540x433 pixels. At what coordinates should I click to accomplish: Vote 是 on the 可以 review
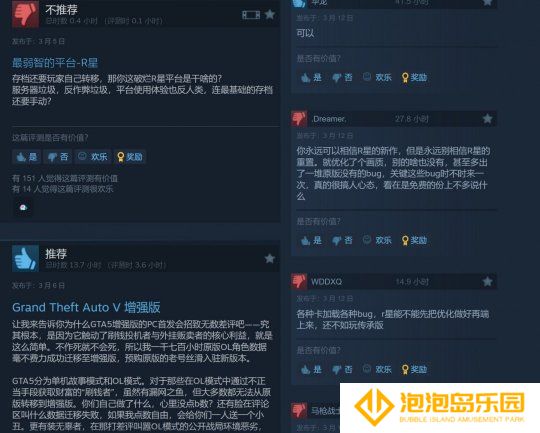point(311,77)
